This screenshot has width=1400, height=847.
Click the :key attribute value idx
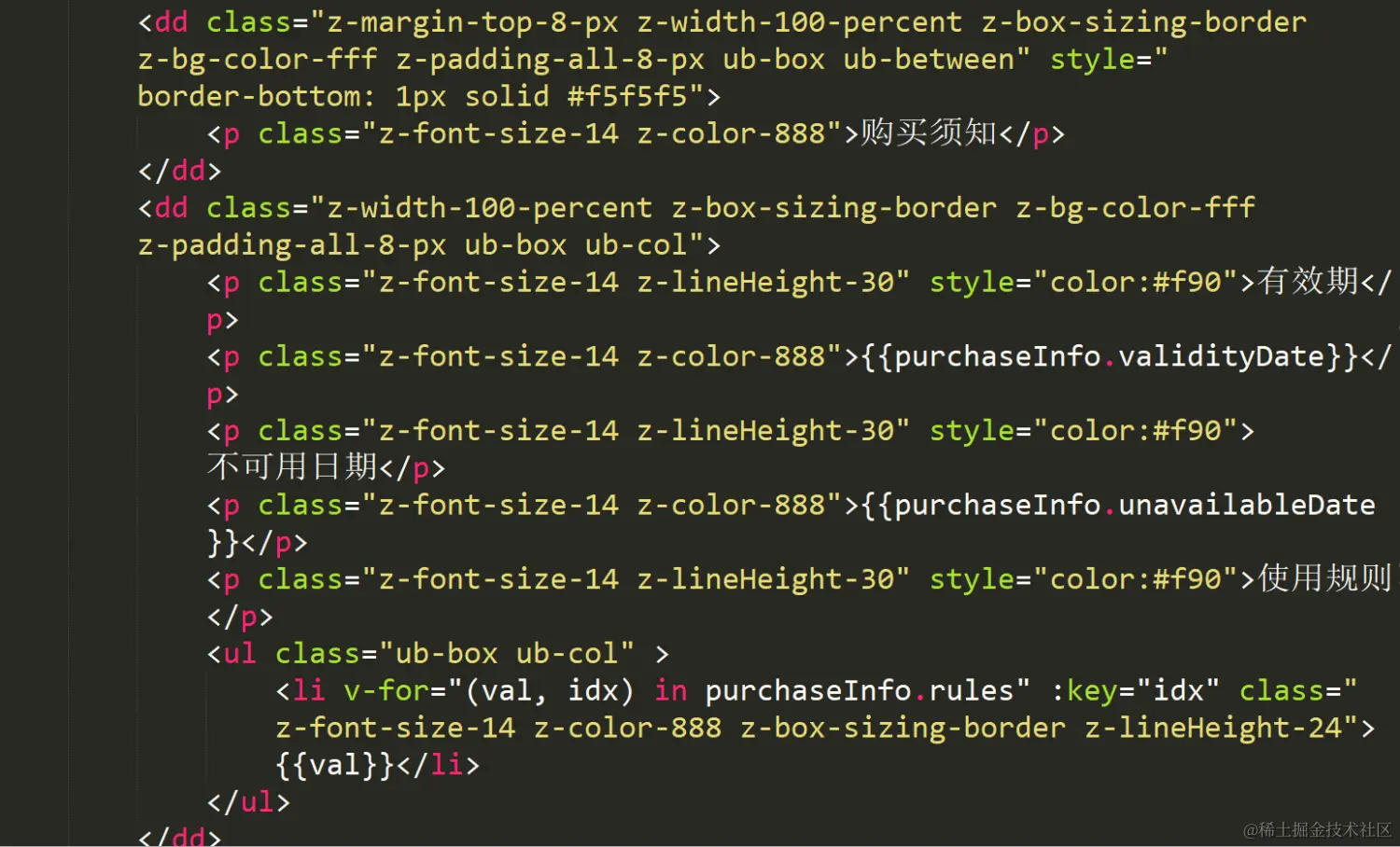click(1179, 690)
